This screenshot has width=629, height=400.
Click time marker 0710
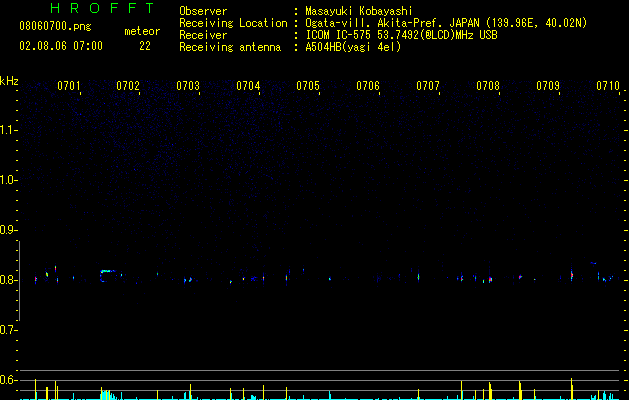608,85
